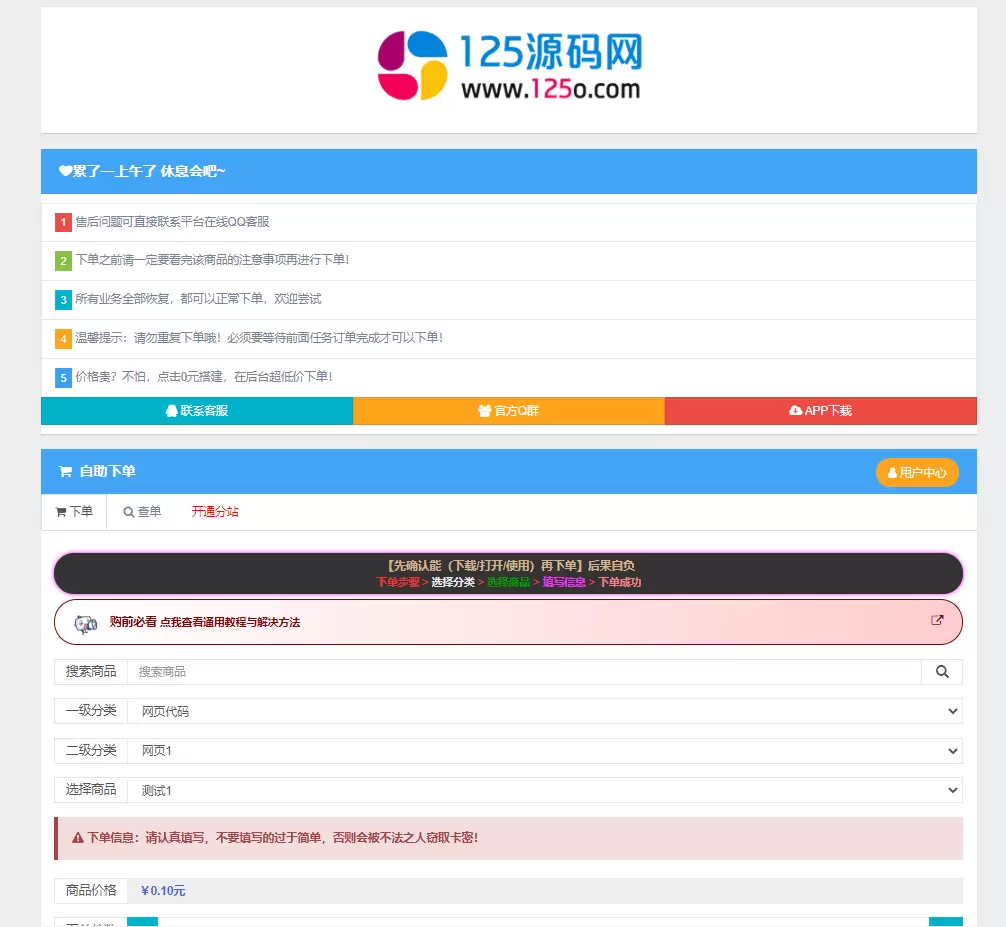This screenshot has width=1006, height=927.
Task: Open external link icon in 购前必看 banner
Action: tap(937, 620)
